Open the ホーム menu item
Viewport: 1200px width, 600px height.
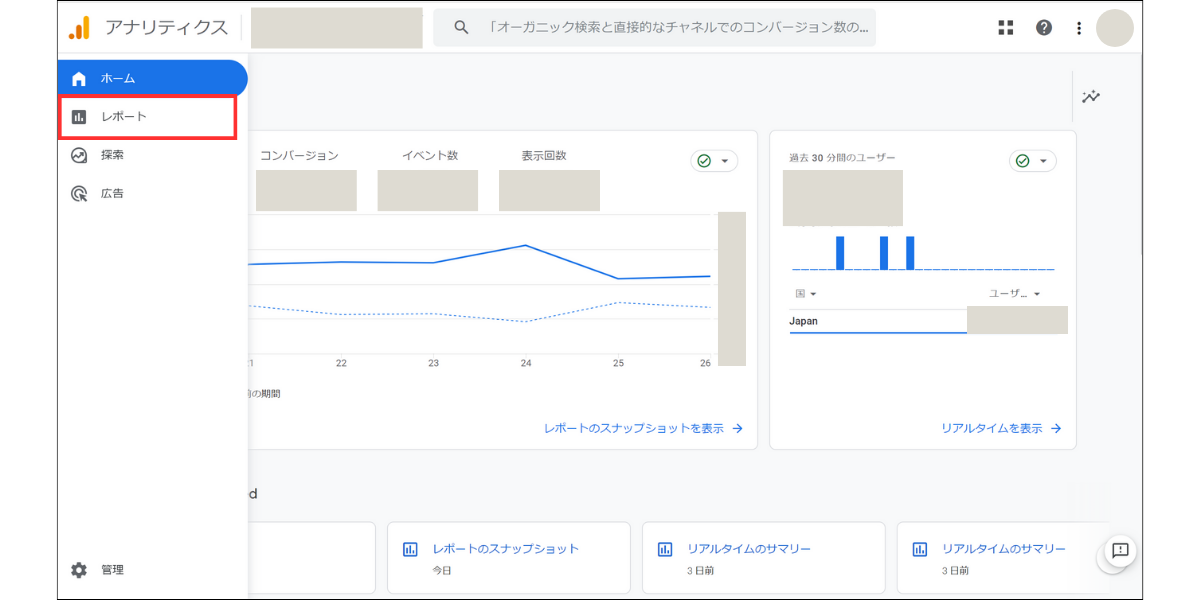152,78
